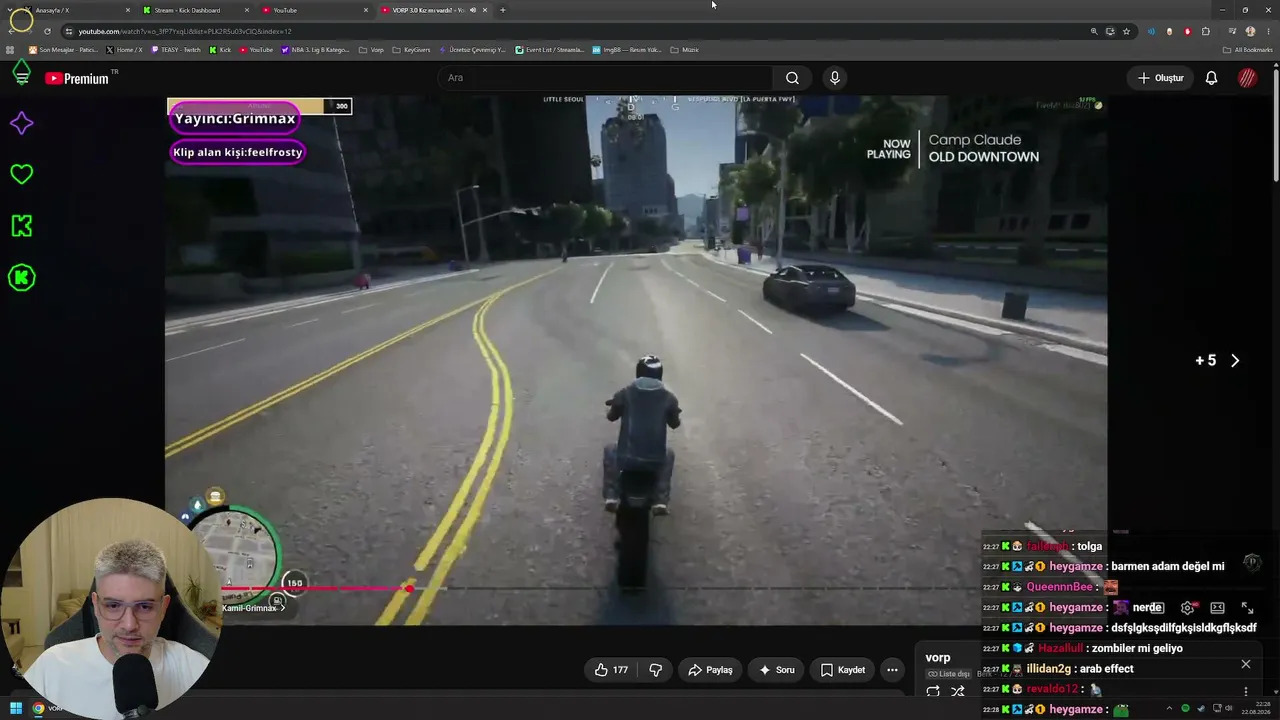The width and height of the screenshot is (1280, 720).
Task: Open the TEASY - Twitch bookmark
Action: tap(176, 50)
